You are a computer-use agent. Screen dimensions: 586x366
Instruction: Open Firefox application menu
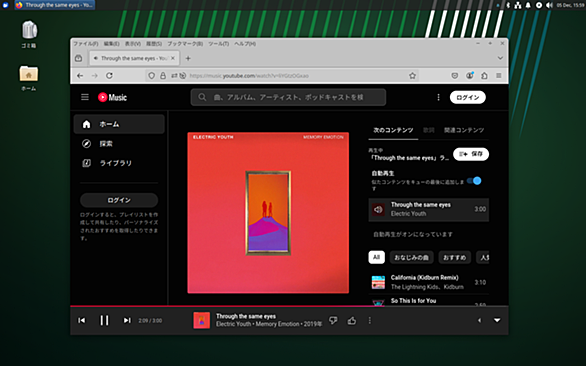click(x=499, y=76)
